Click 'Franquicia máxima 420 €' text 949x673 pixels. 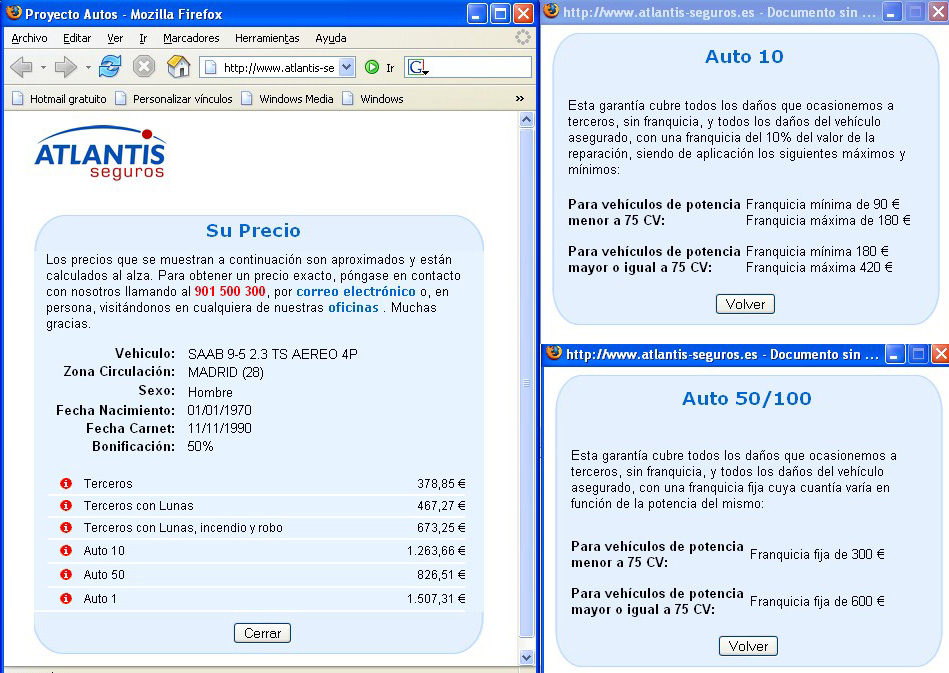(819, 267)
